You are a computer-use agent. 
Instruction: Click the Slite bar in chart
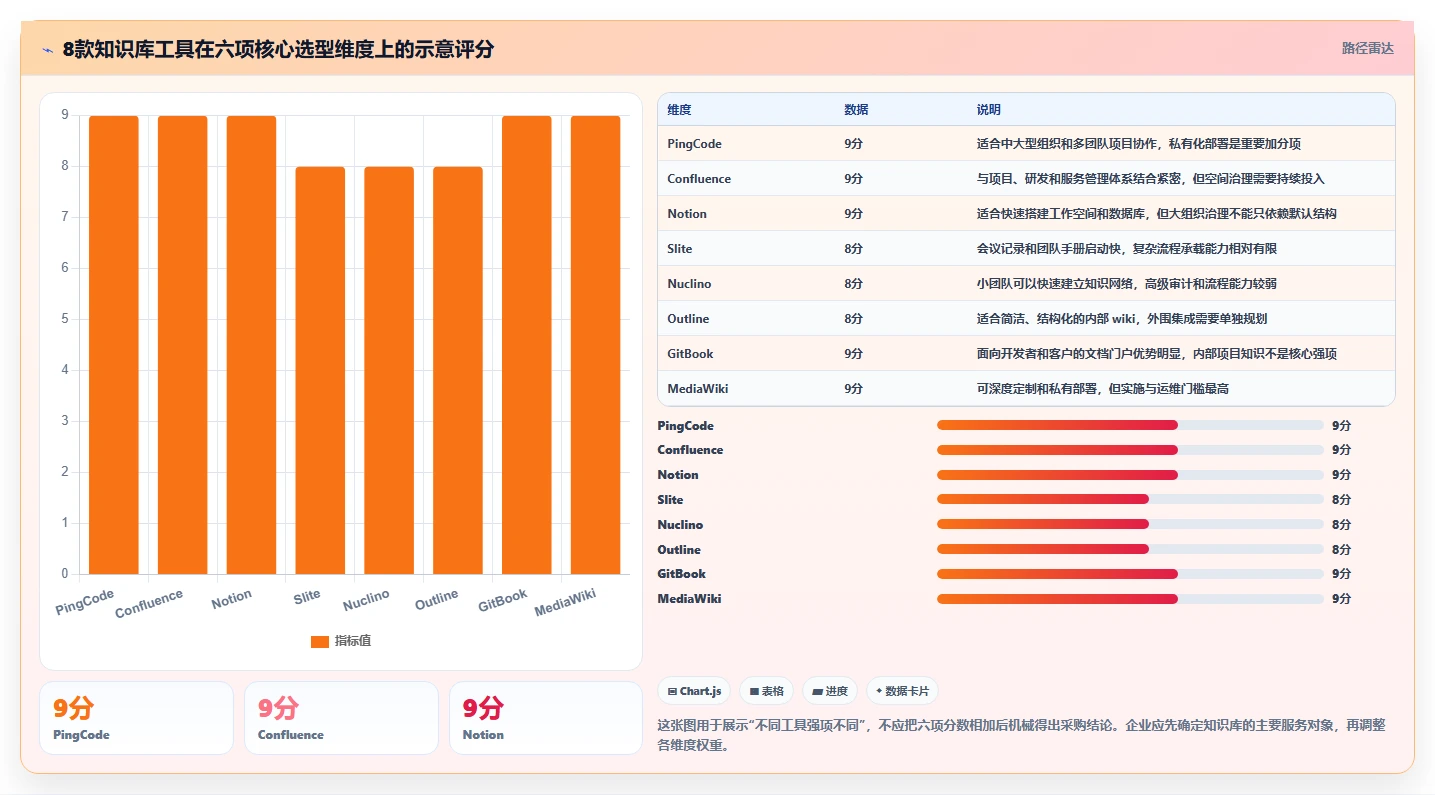[320, 370]
